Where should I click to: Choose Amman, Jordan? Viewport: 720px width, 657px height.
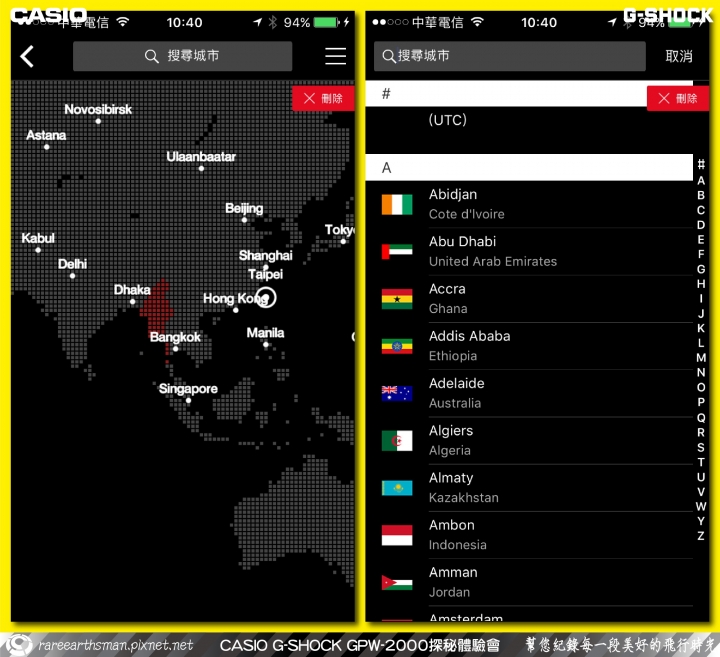click(529, 583)
